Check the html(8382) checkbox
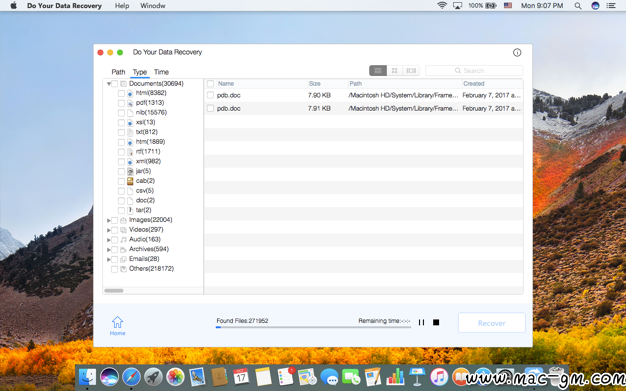This screenshot has width=626, height=391. (121, 93)
